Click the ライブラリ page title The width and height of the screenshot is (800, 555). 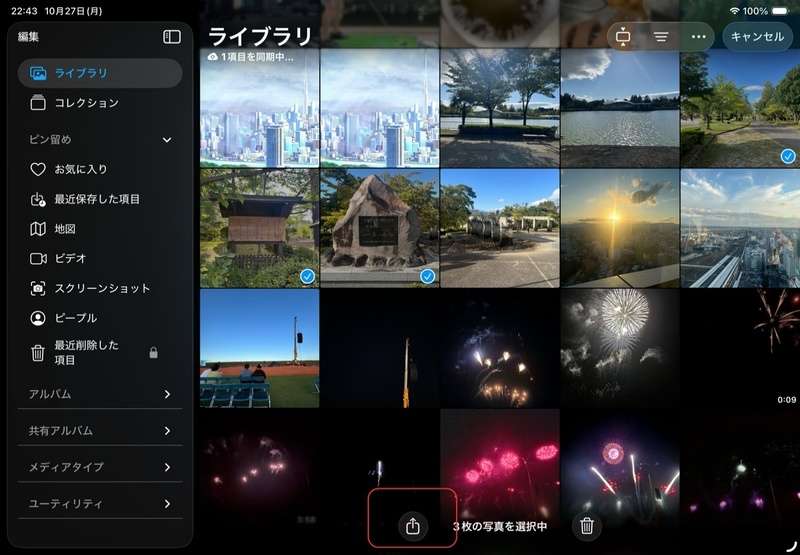tap(260, 37)
